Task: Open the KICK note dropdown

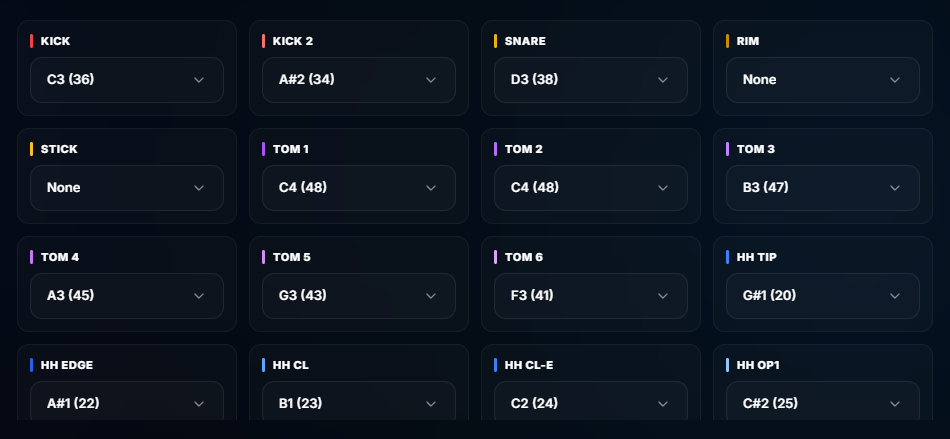Action: tap(127, 80)
